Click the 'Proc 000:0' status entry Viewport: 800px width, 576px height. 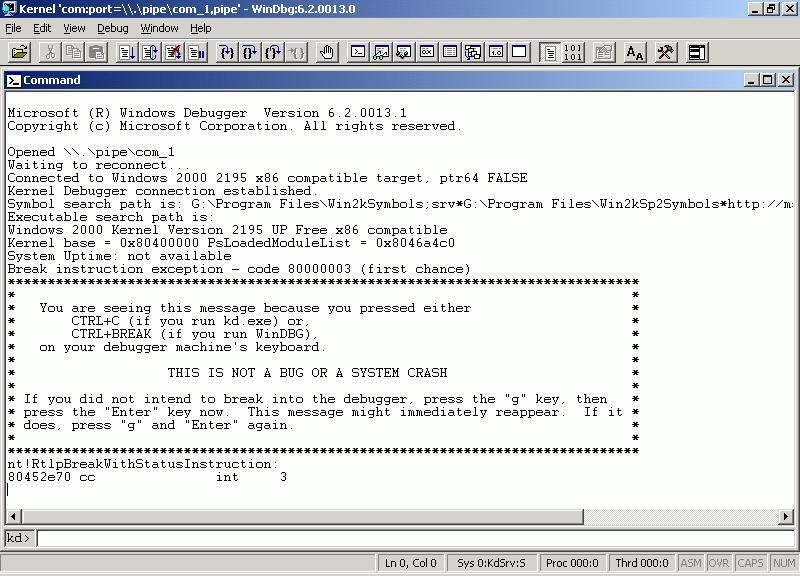point(572,563)
